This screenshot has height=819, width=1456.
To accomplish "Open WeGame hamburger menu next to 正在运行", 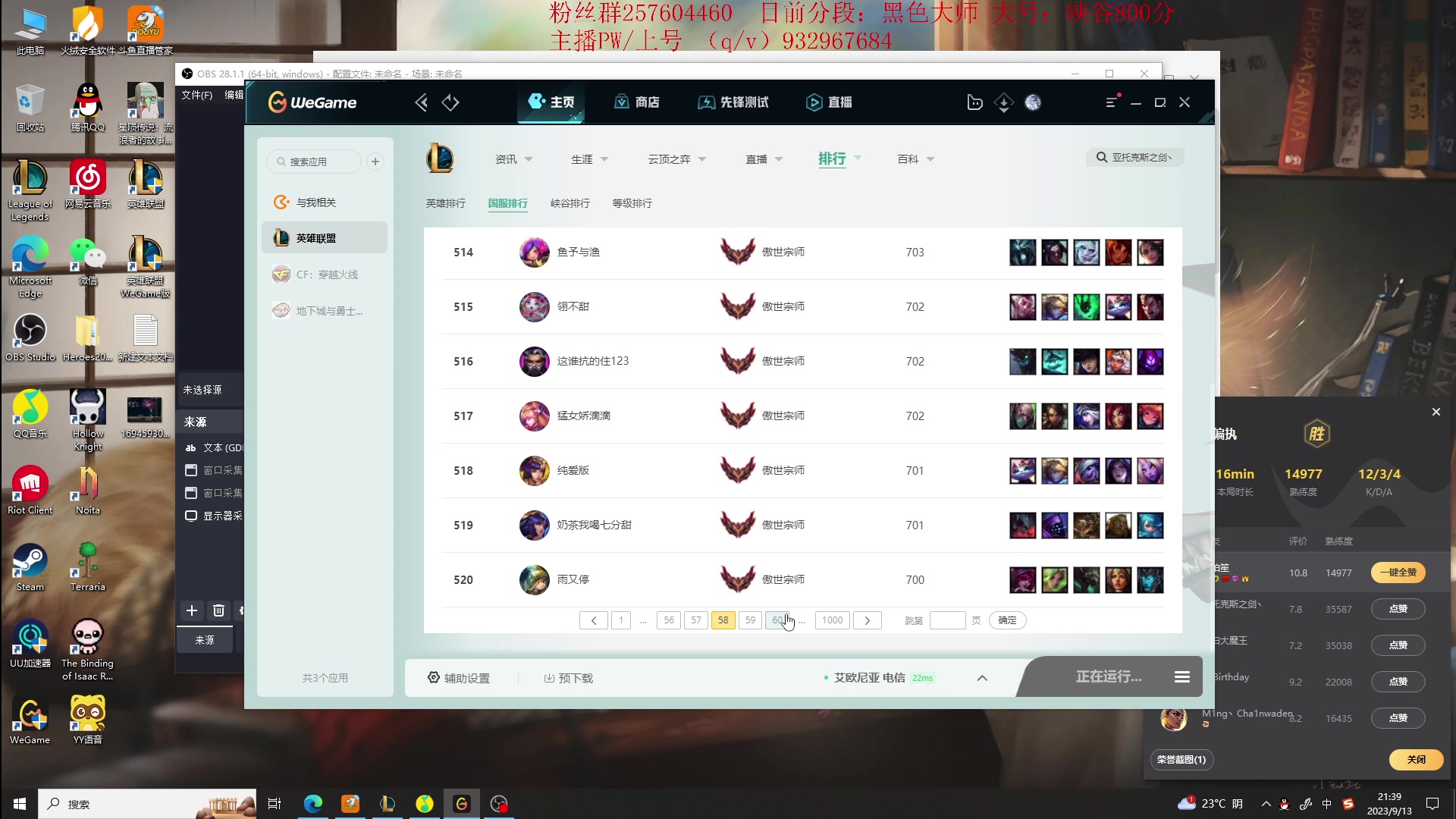I will tap(1181, 676).
